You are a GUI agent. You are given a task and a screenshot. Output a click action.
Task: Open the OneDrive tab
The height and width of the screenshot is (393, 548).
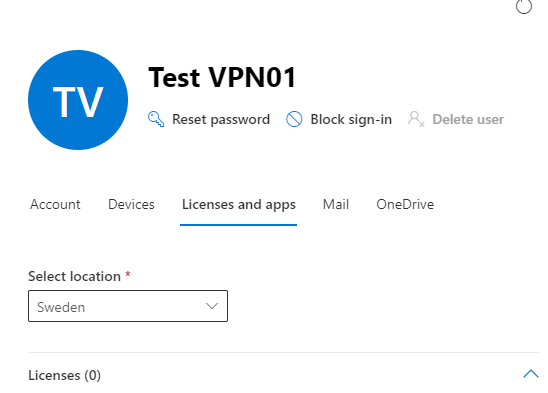coord(405,204)
